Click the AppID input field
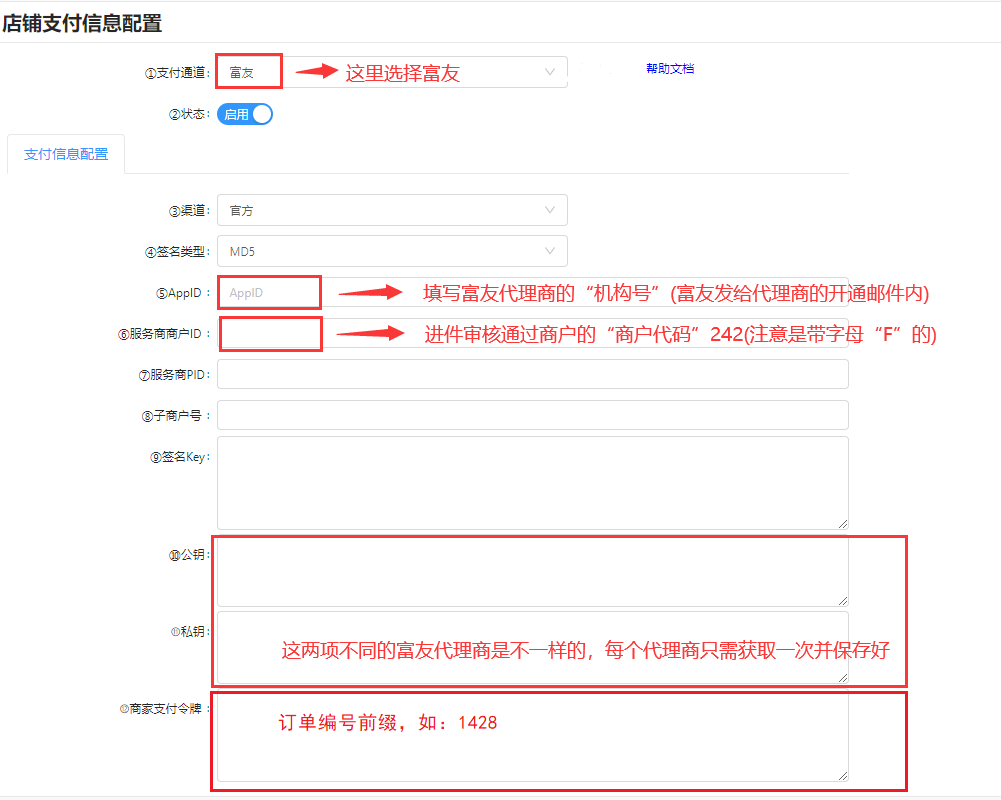Viewport: 1001px width, 800px height. pos(532,292)
